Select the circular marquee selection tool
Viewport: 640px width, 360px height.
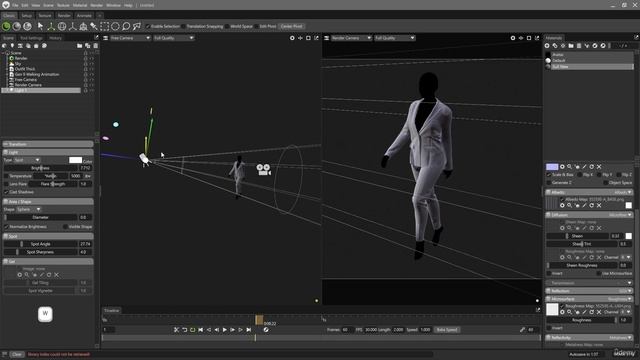(x=116, y=27)
